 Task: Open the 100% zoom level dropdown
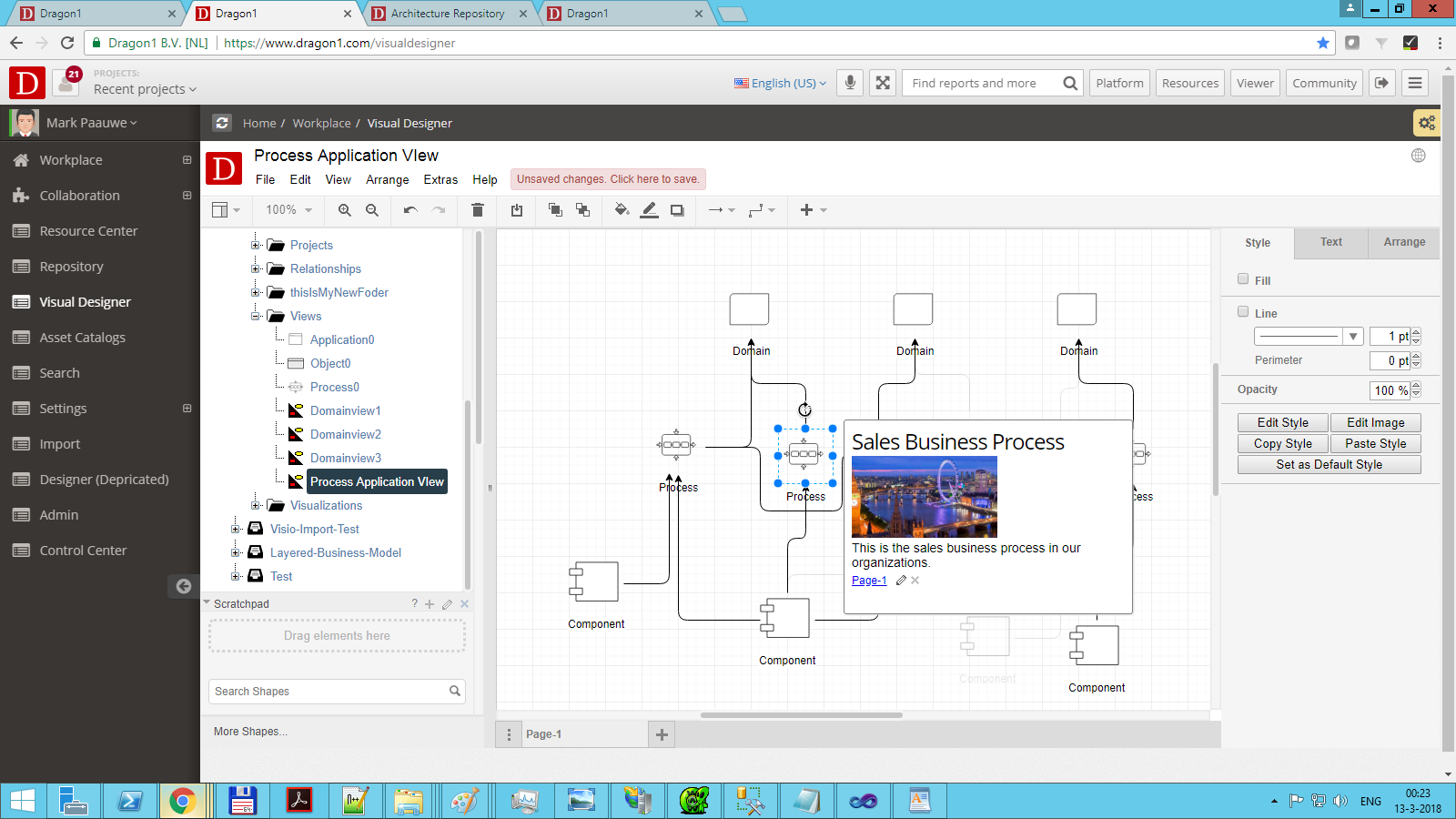(288, 210)
